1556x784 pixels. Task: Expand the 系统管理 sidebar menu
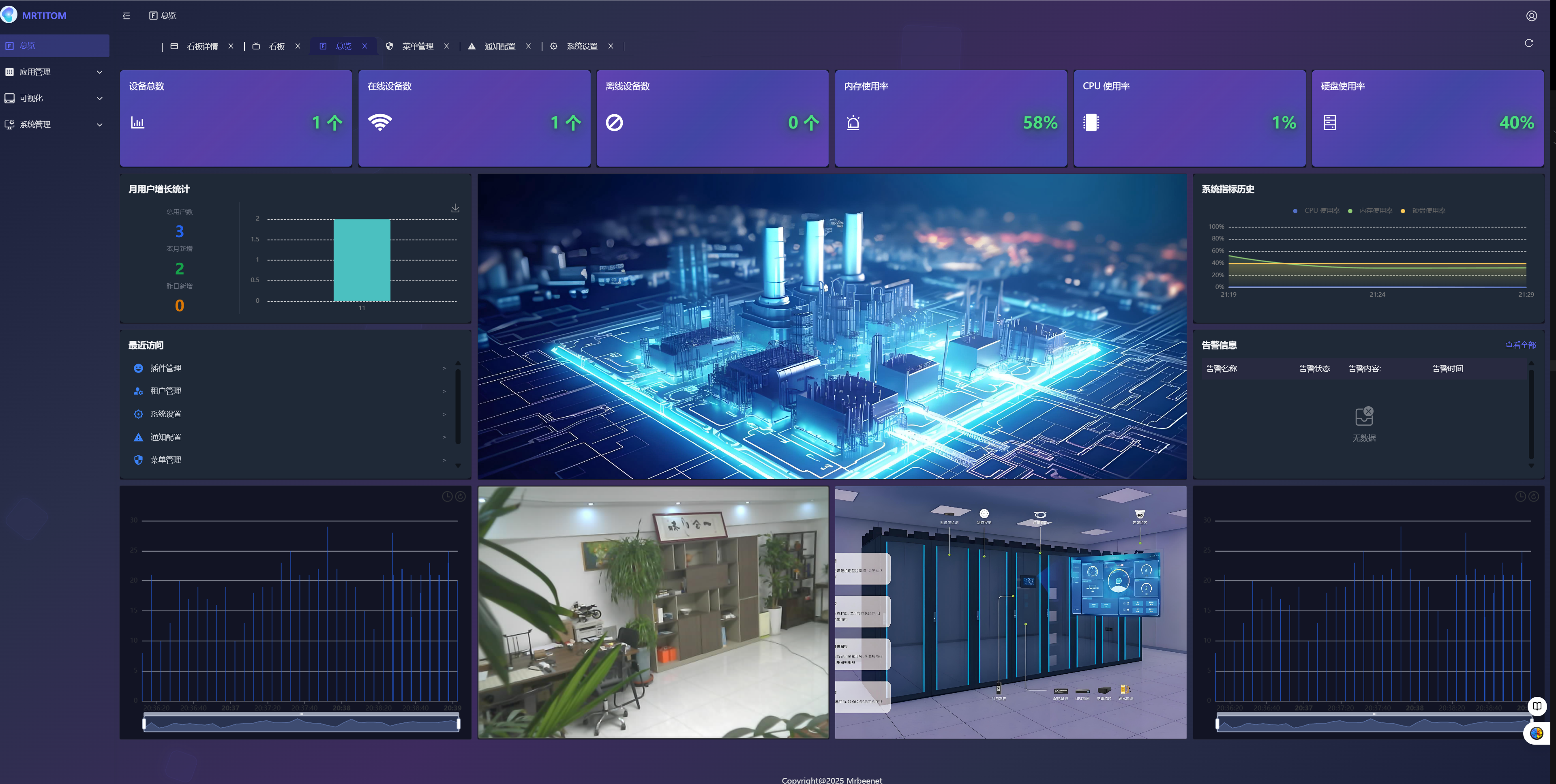[54, 124]
